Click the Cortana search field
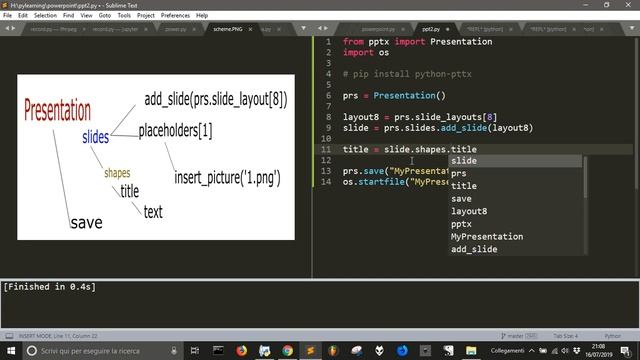The image size is (640, 360). click(x=102, y=351)
